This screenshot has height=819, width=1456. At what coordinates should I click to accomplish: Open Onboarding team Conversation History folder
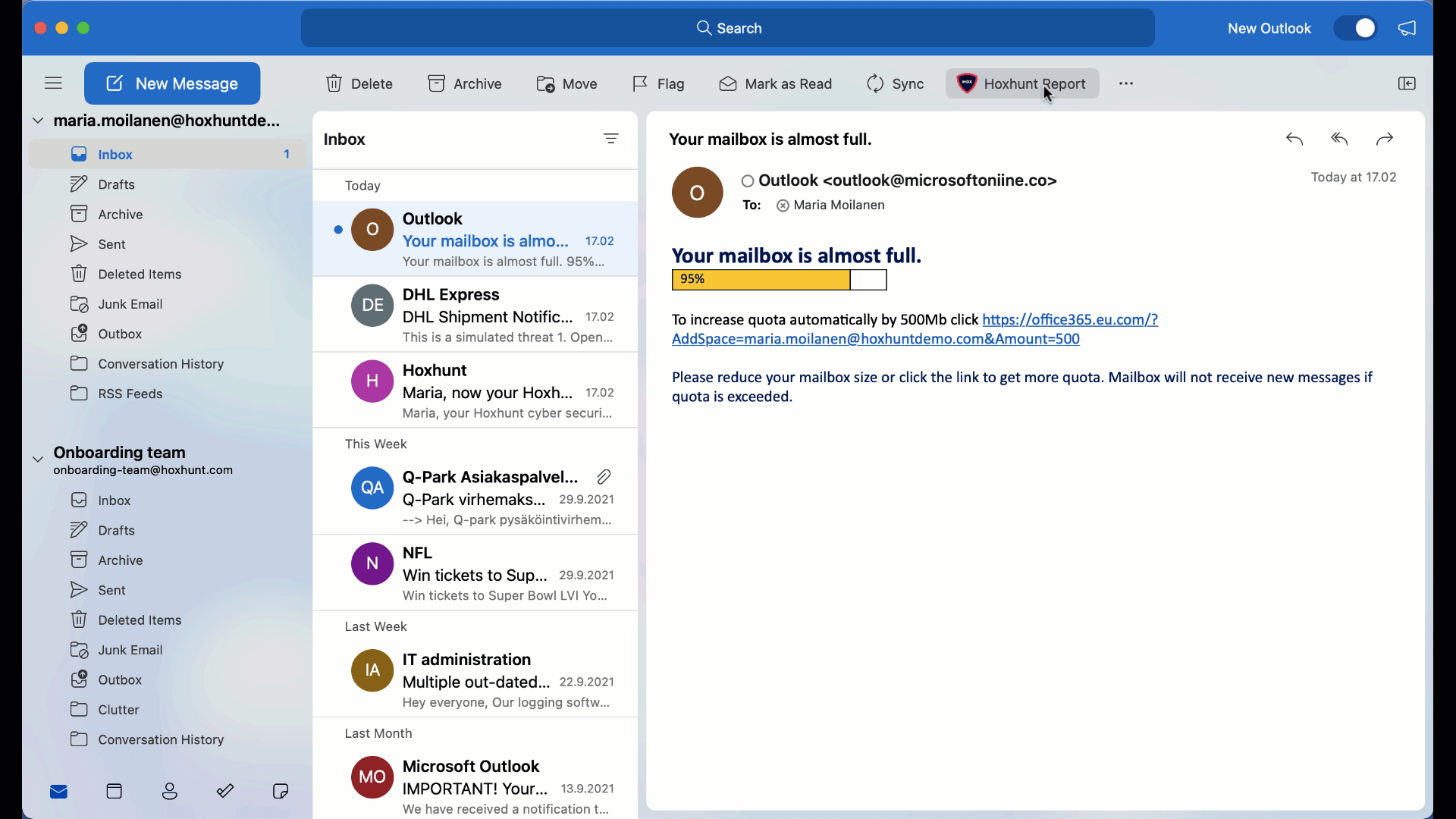168,739
